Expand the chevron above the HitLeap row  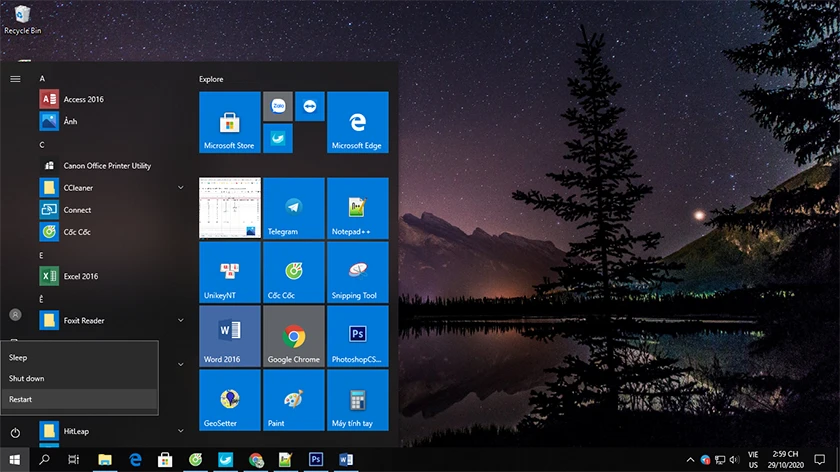click(181, 364)
